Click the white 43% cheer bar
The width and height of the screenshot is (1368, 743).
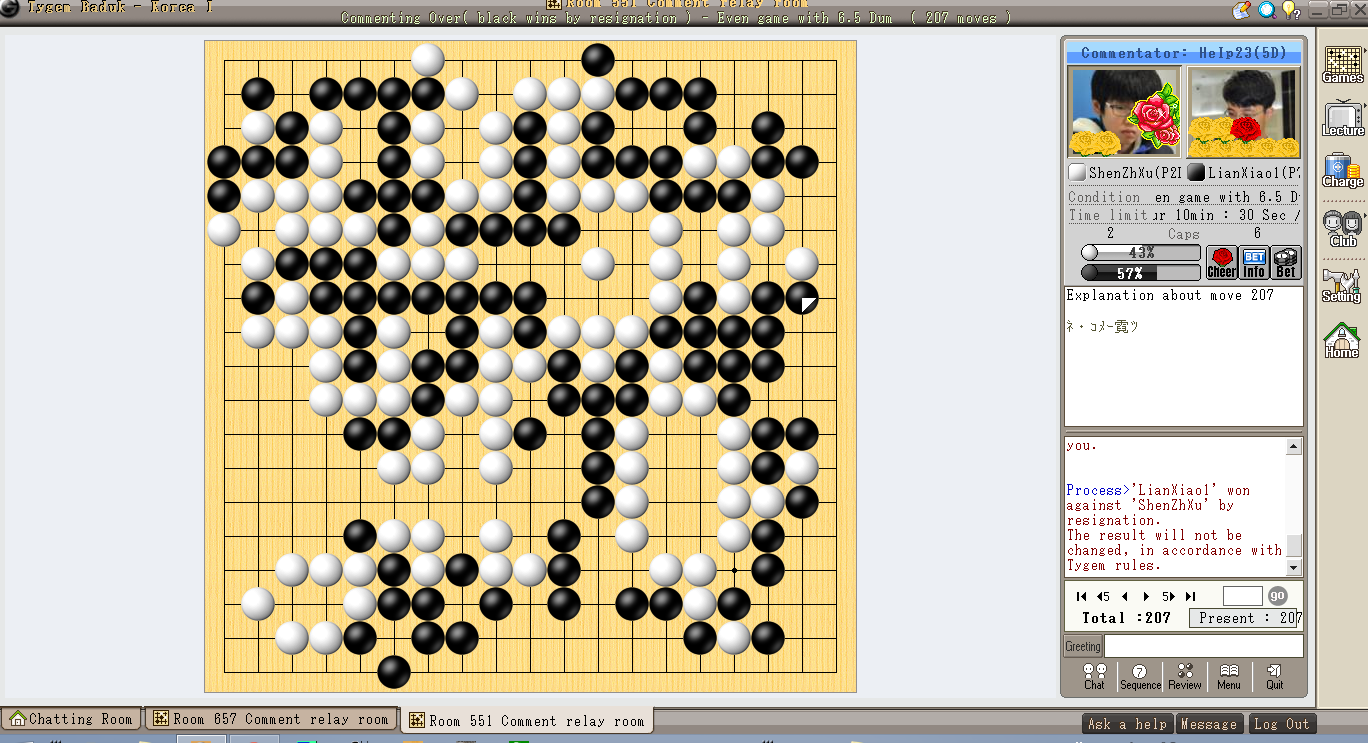(1141, 253)
